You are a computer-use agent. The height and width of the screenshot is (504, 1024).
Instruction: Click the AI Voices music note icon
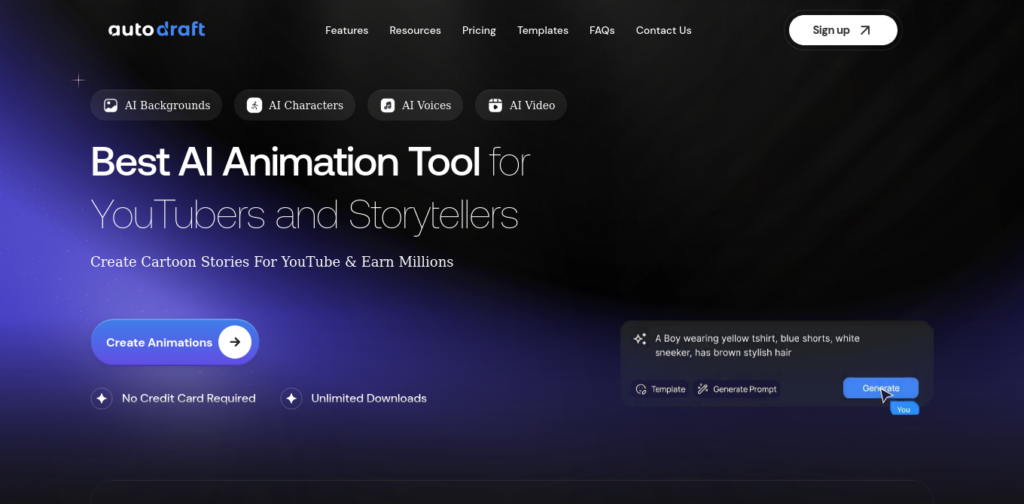(388, 105)
